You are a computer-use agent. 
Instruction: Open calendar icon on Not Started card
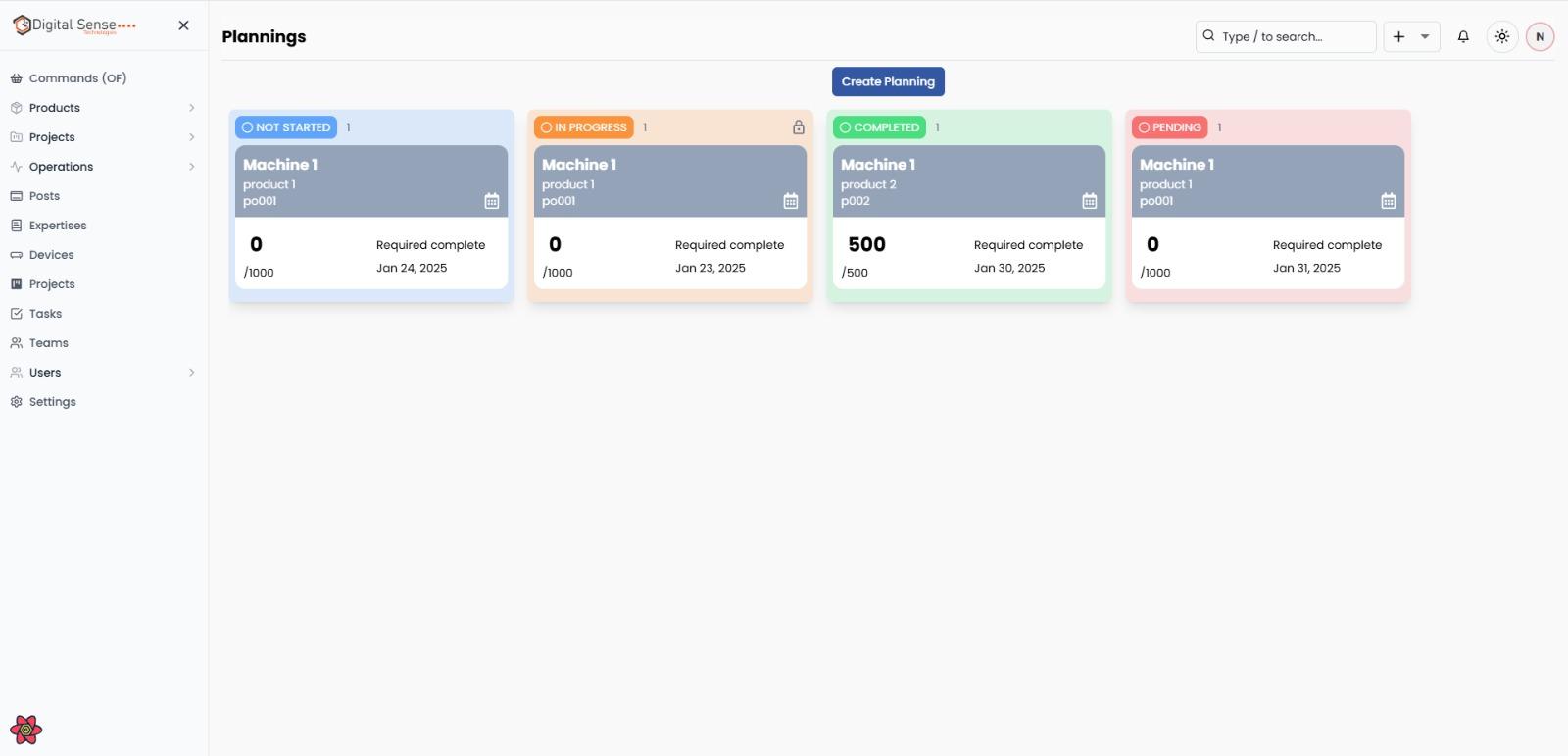492,201
